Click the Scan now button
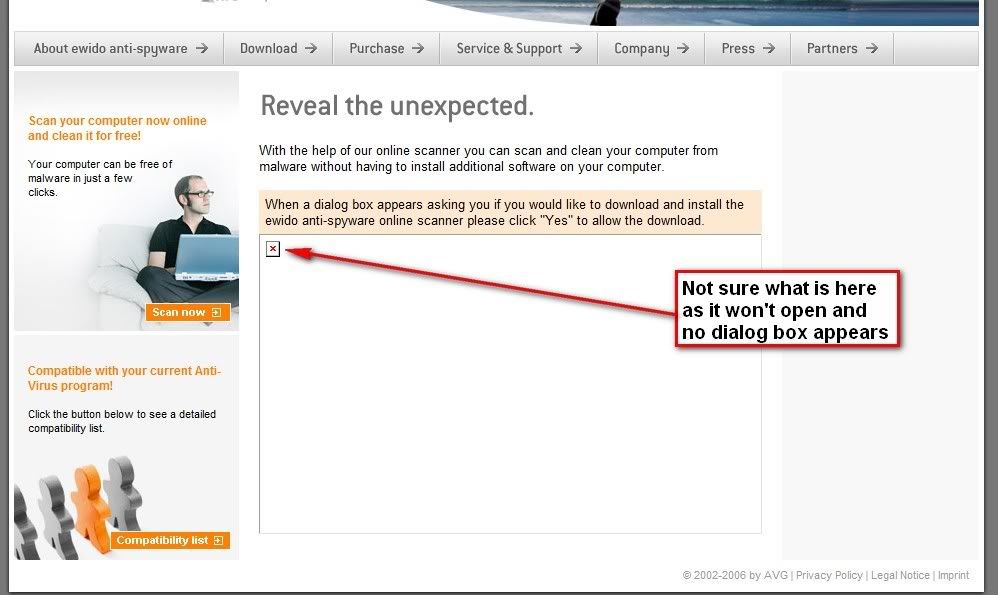Screen dimensions: 998x595 click(187, 312)
